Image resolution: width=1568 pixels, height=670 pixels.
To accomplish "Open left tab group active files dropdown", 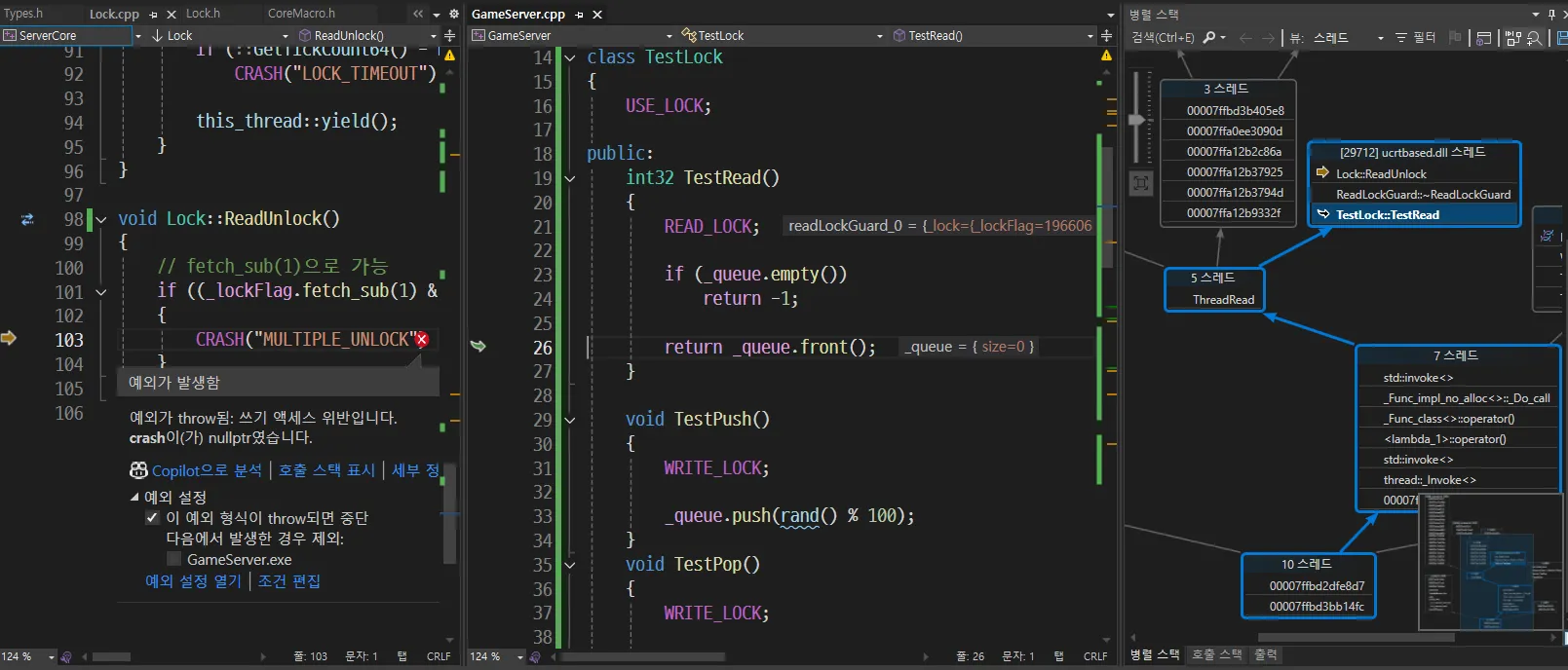I will (x=437, y=15).
